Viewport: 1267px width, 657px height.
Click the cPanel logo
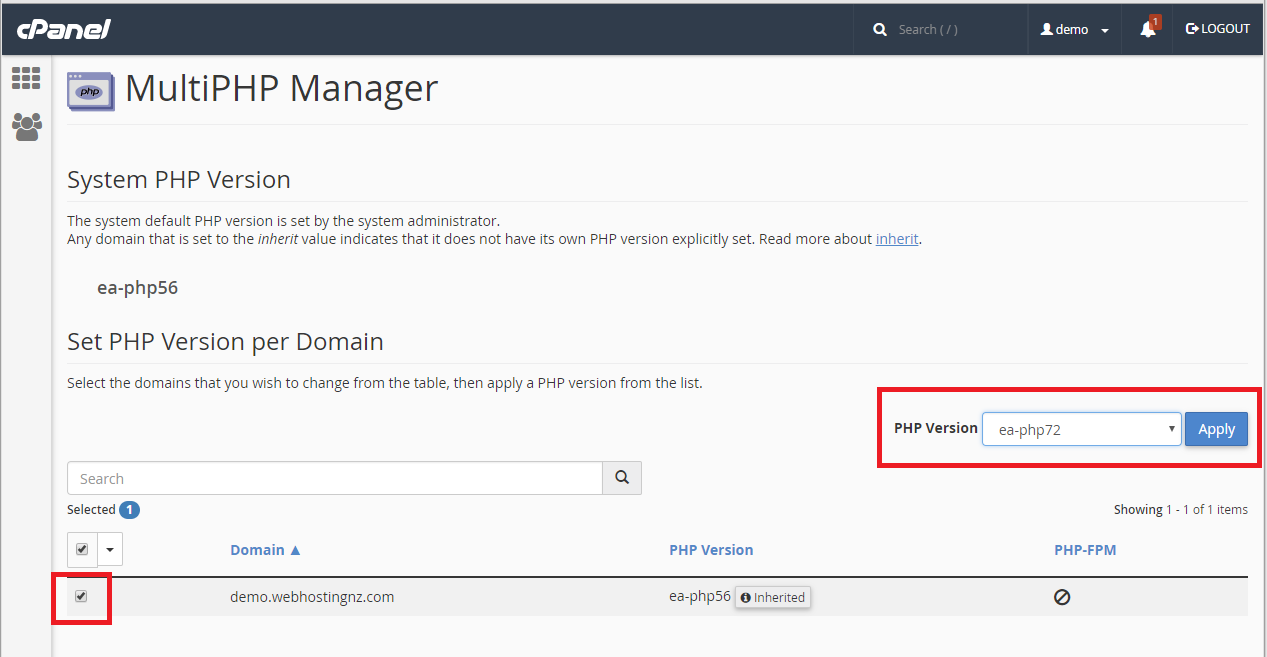[x=63, y=29]
